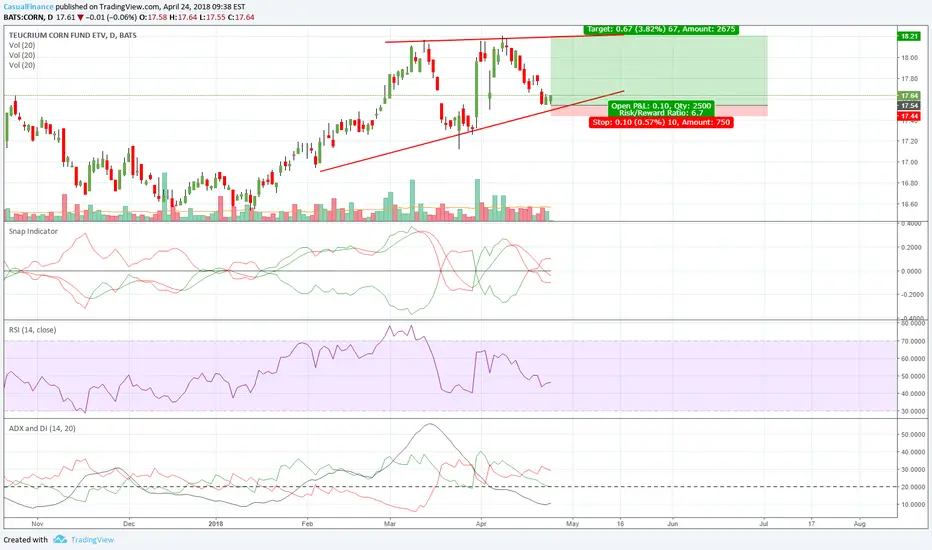Click the May label on time axis
Viewport: 932px width, 550px height.
572,524
